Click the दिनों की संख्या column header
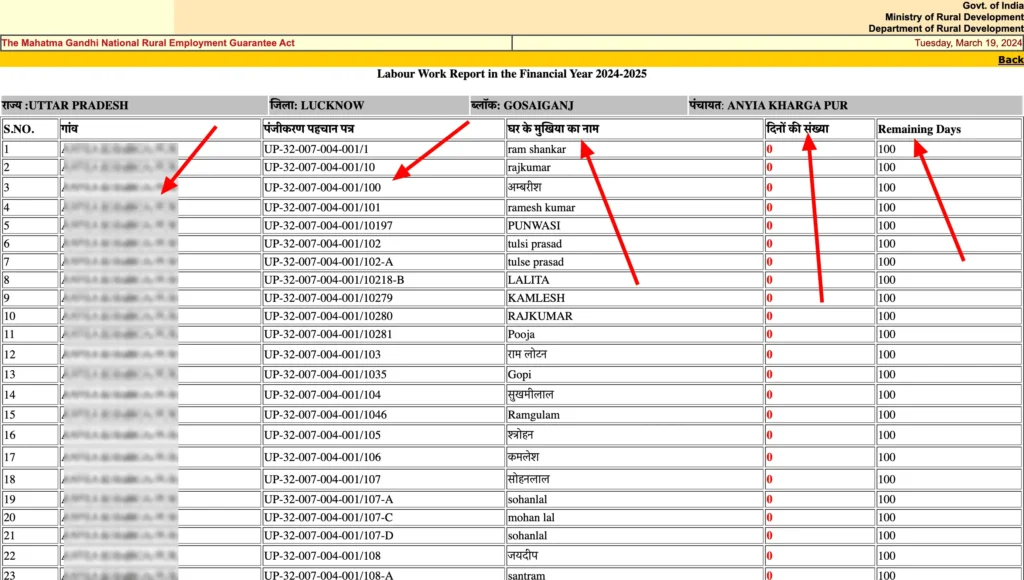This screenshot has width=1024, height=580. point(797,129)
